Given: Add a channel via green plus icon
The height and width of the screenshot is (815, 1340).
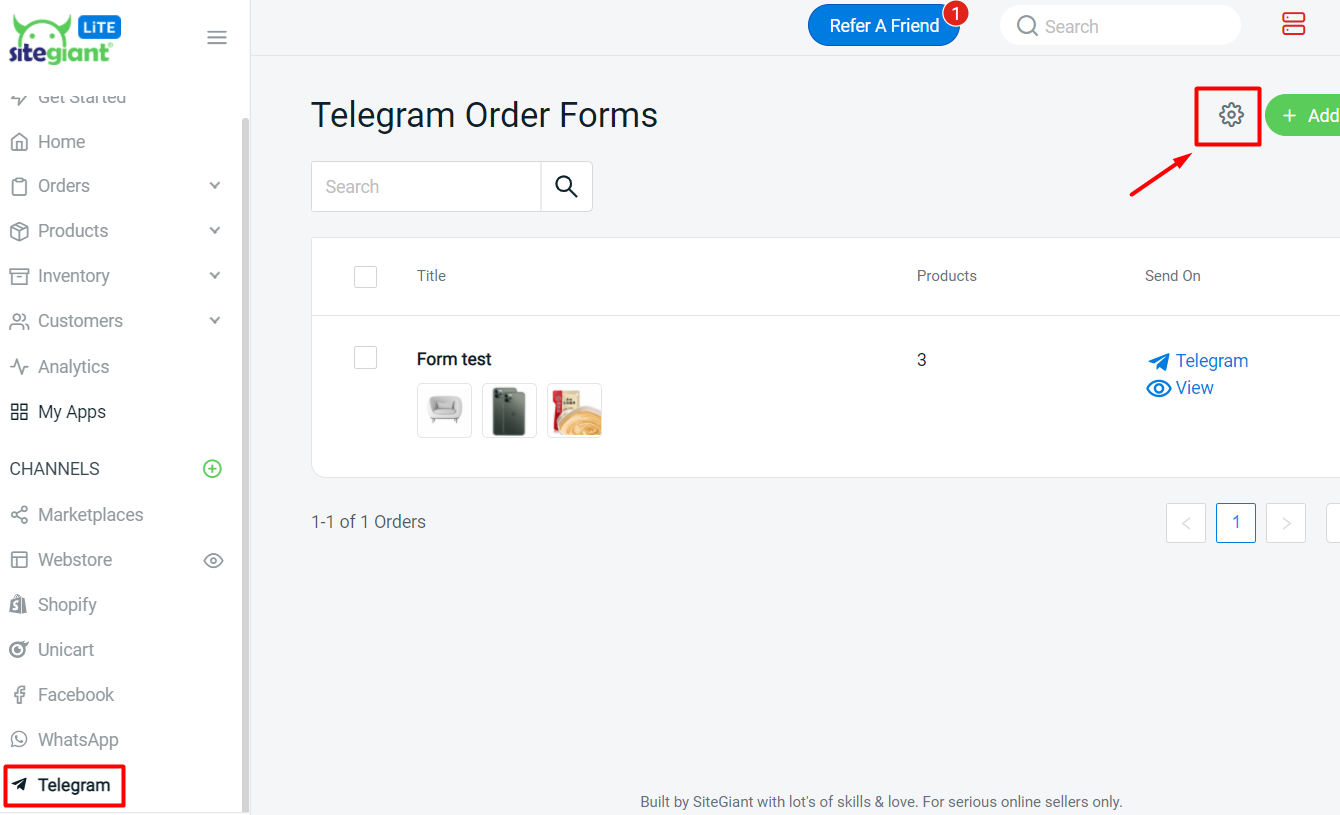Looking at the screenshot, I should point(212,469).
